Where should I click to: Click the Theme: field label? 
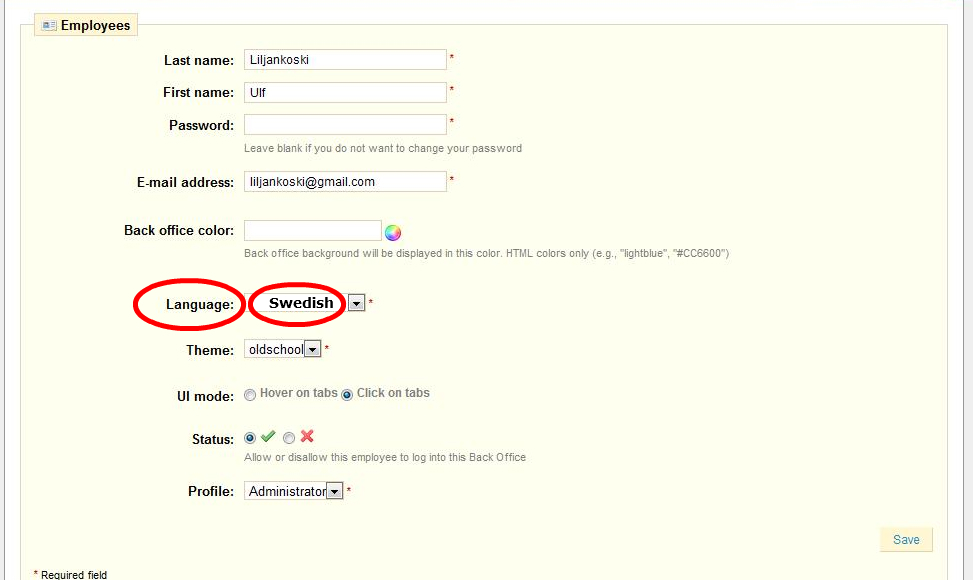click(210, 350)
